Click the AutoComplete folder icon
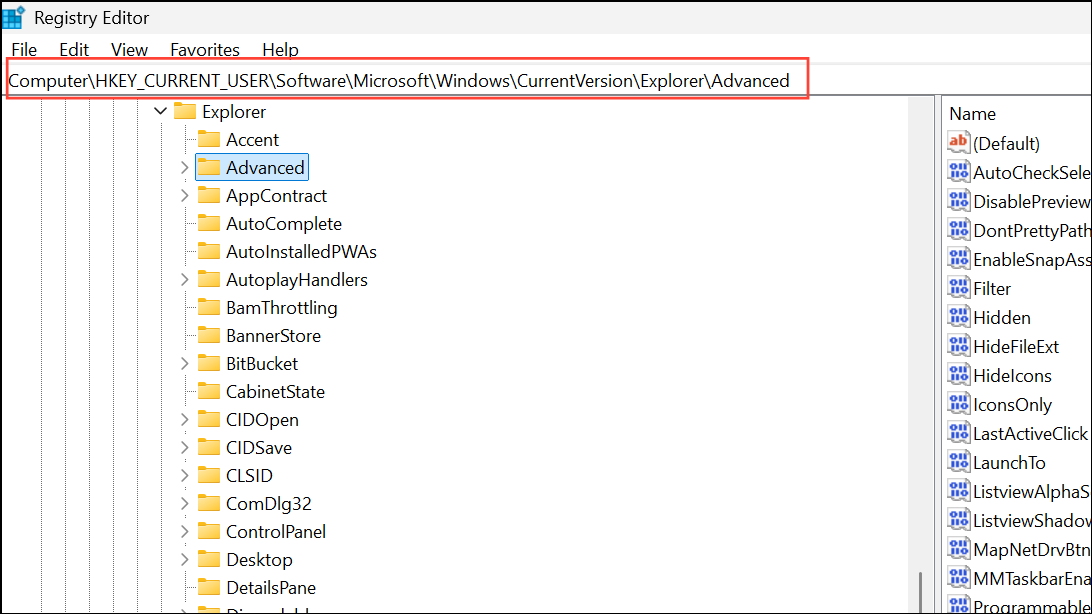The height and width of the screenshot is (614, 1092). tap(209, 223)
